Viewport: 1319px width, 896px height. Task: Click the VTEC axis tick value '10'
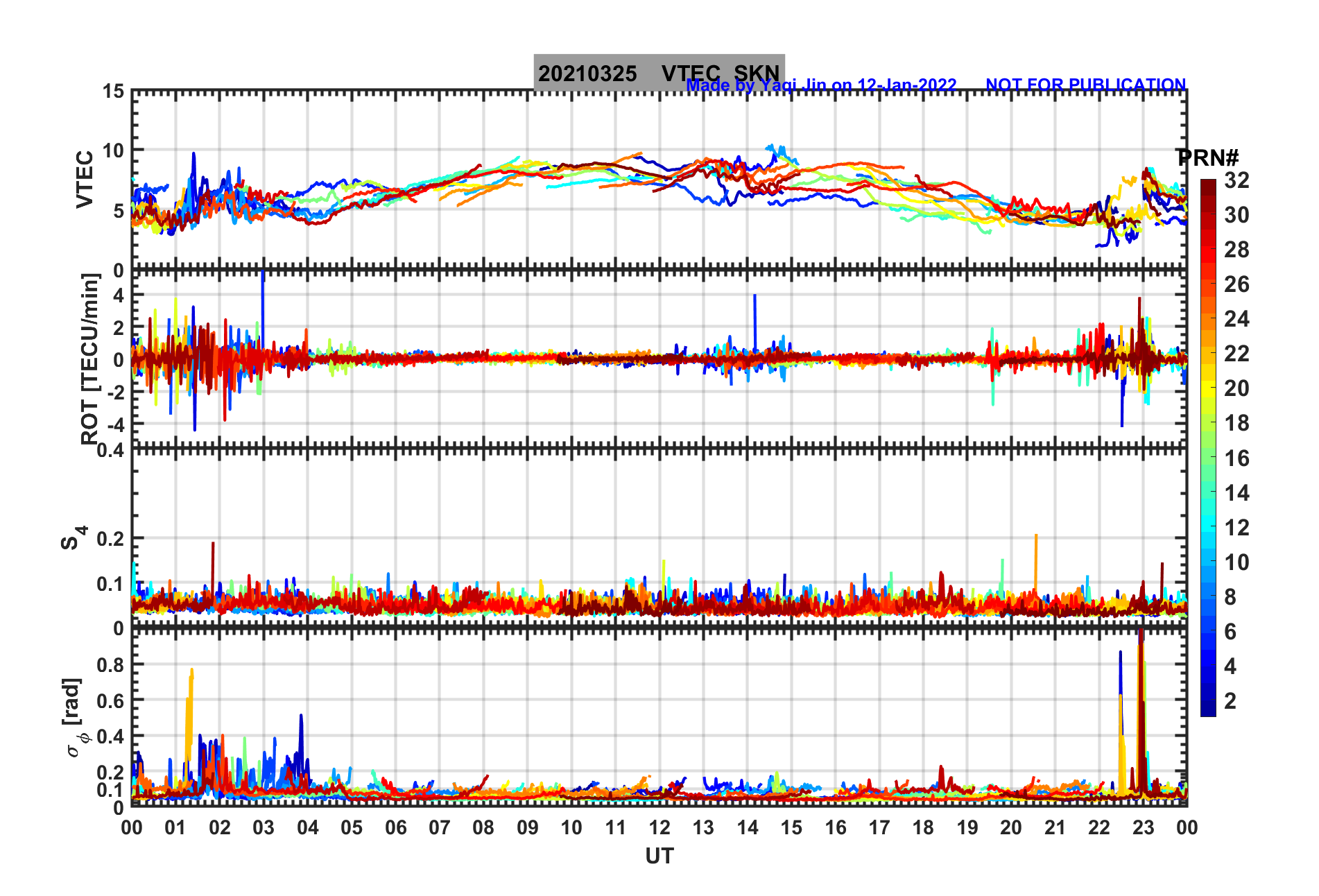[113, 150]
